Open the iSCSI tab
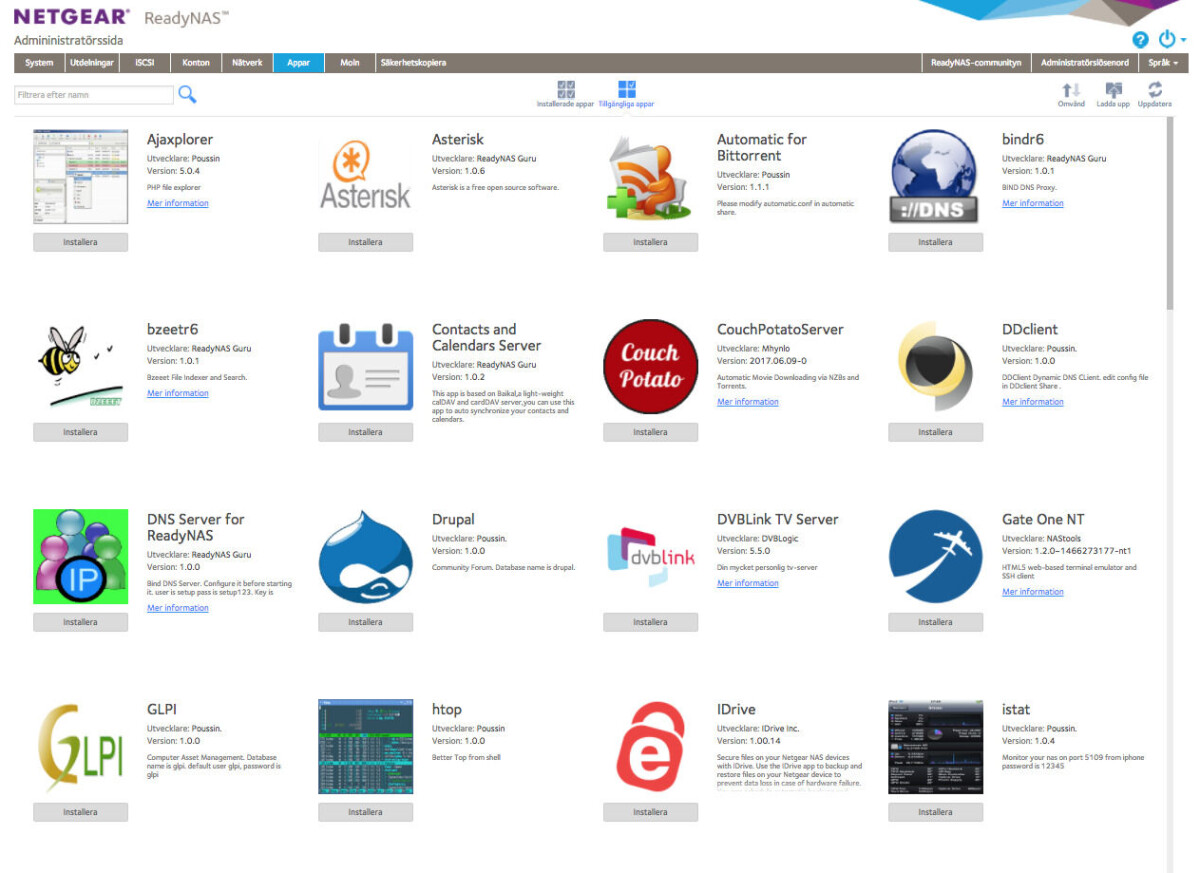This screenshot has height=873, width=1200. [x=146, y=63]
